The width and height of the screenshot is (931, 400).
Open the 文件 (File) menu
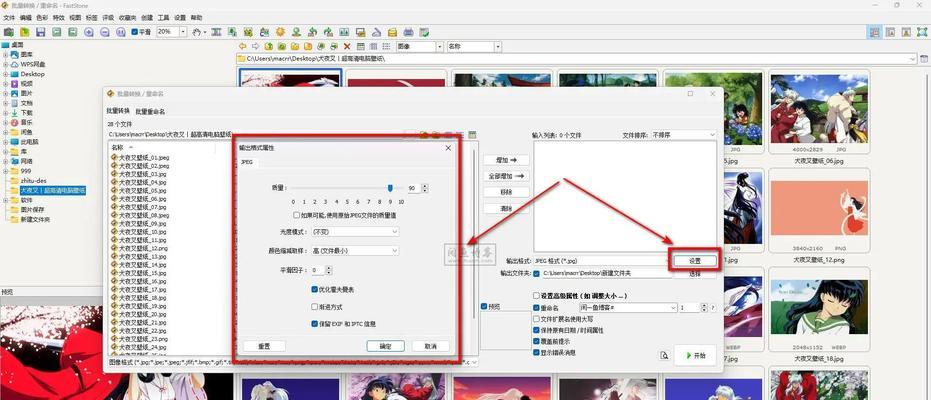point(8,18)
